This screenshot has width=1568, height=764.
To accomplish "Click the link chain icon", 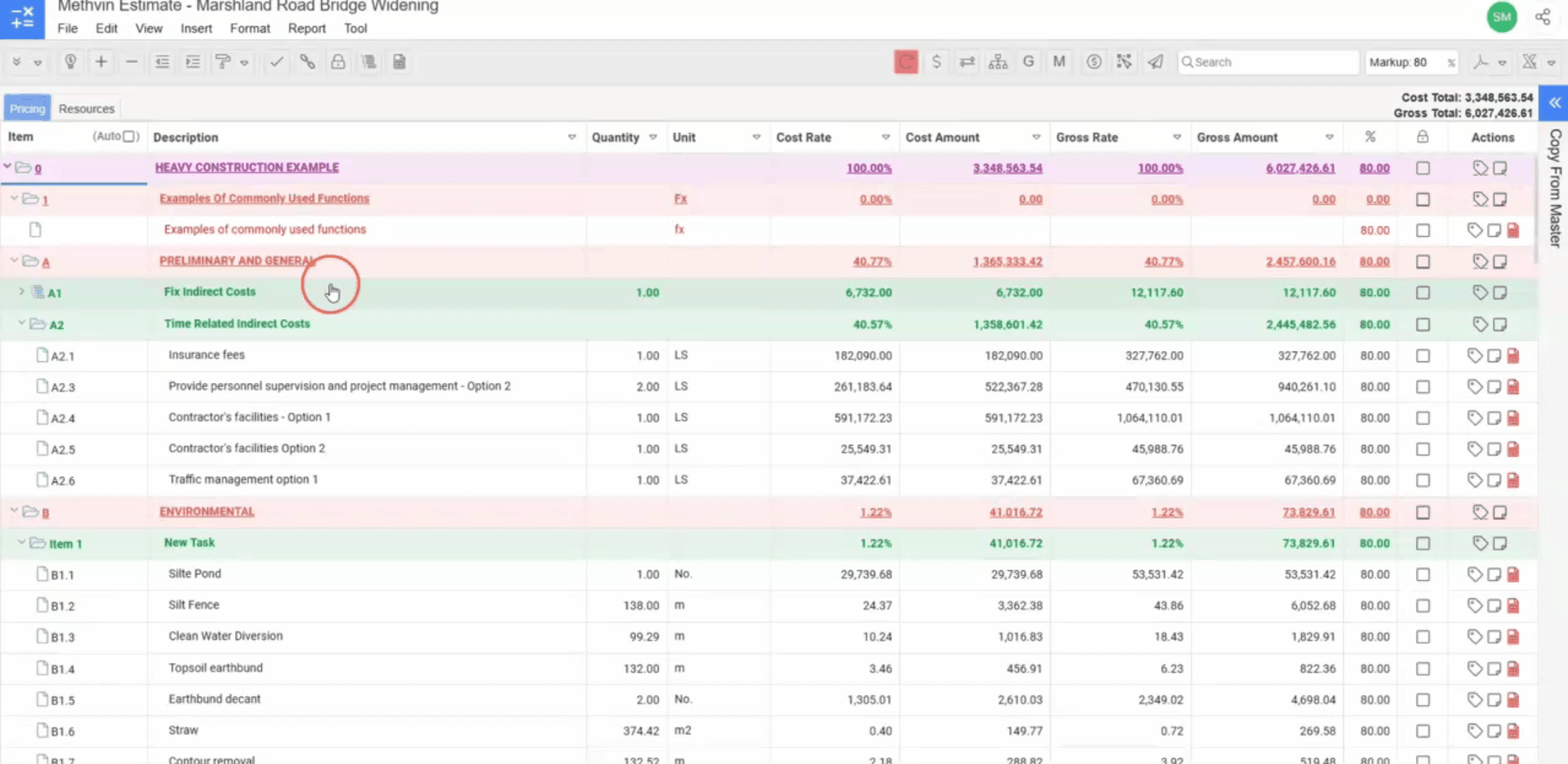I will point(307,62).
